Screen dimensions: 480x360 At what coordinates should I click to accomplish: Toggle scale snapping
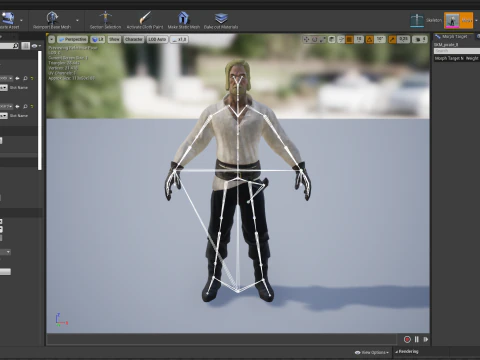(392, 39)
